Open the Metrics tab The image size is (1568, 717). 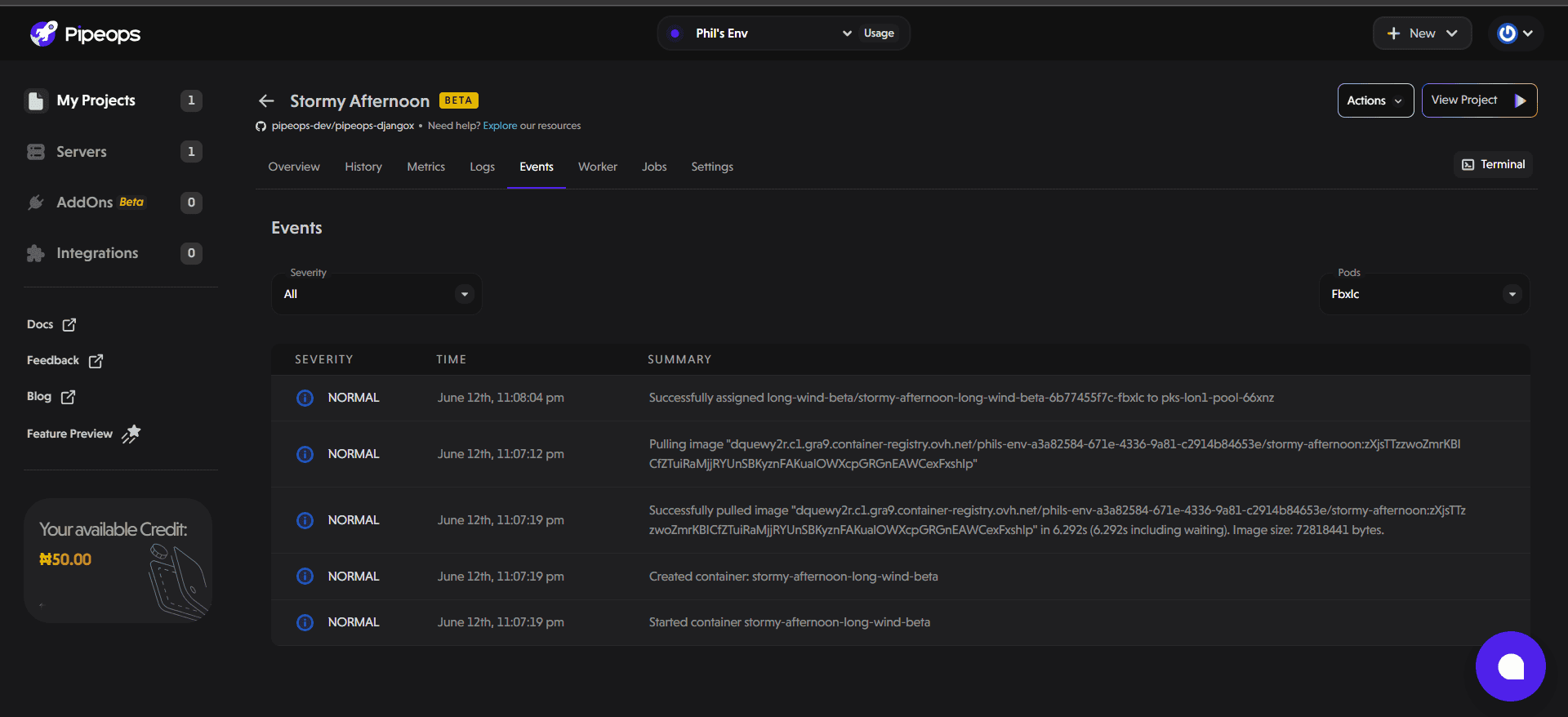pyautogui.click(x=426, y=167)
